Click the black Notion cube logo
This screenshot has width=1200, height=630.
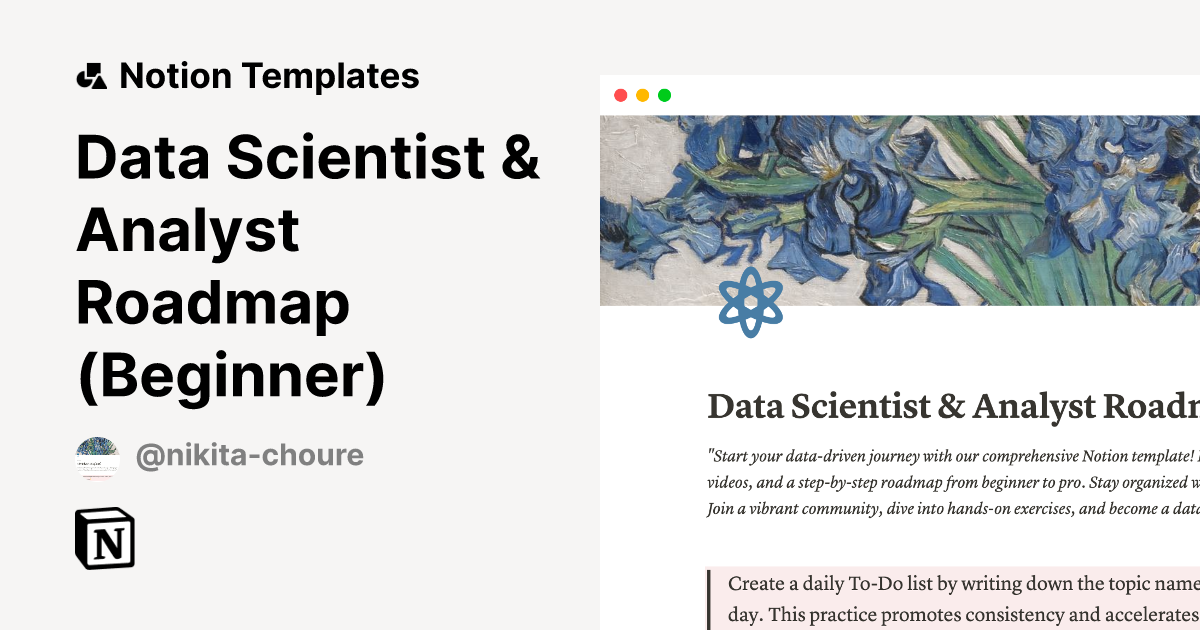[104, 539]
